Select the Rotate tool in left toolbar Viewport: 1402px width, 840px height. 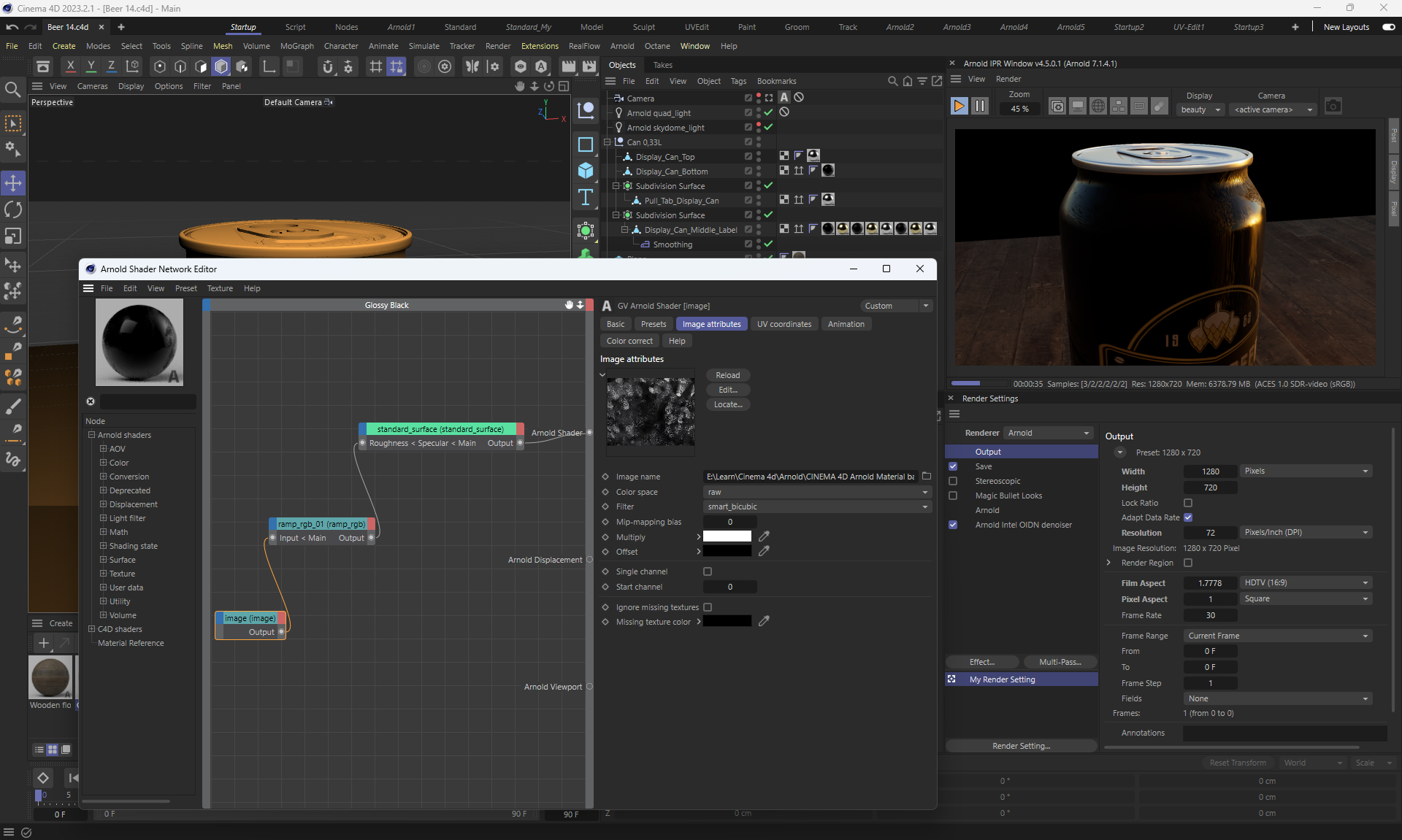13,210
